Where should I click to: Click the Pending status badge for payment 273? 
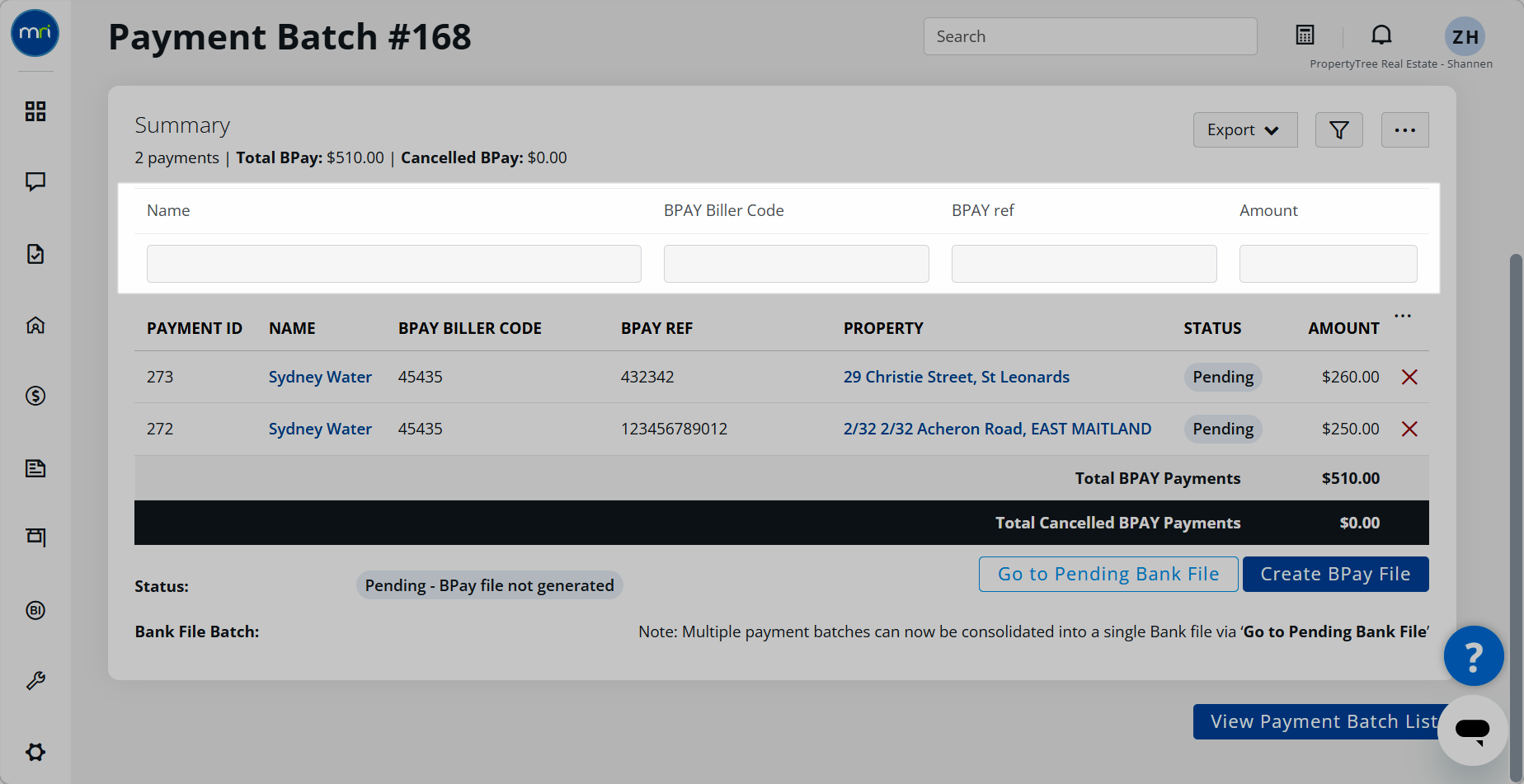click(1223, 377)
